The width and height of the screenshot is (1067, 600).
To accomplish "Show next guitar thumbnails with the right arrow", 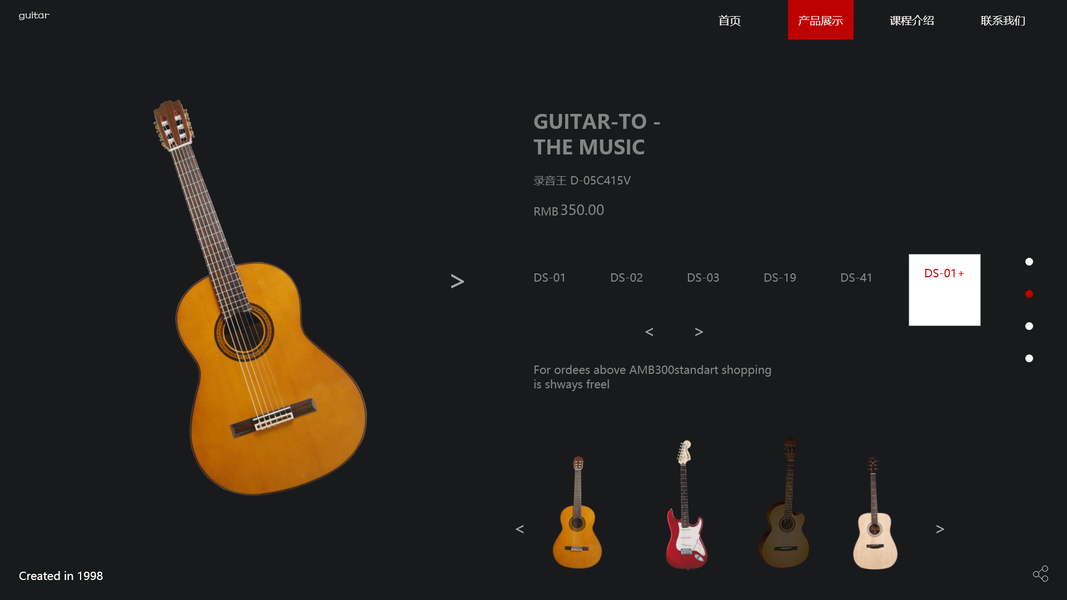I will [940, 529].
